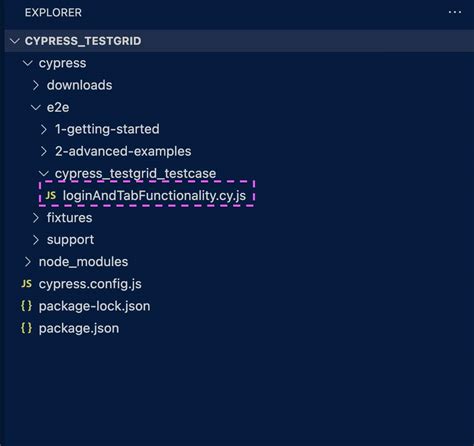474x446 pixels.
Task: Expand the node_modules folder chevron
Action: (28, 262)
